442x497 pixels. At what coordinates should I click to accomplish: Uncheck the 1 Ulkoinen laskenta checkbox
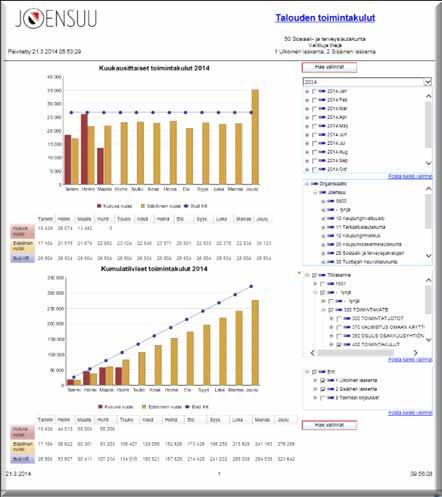click(x=322, y=380)
